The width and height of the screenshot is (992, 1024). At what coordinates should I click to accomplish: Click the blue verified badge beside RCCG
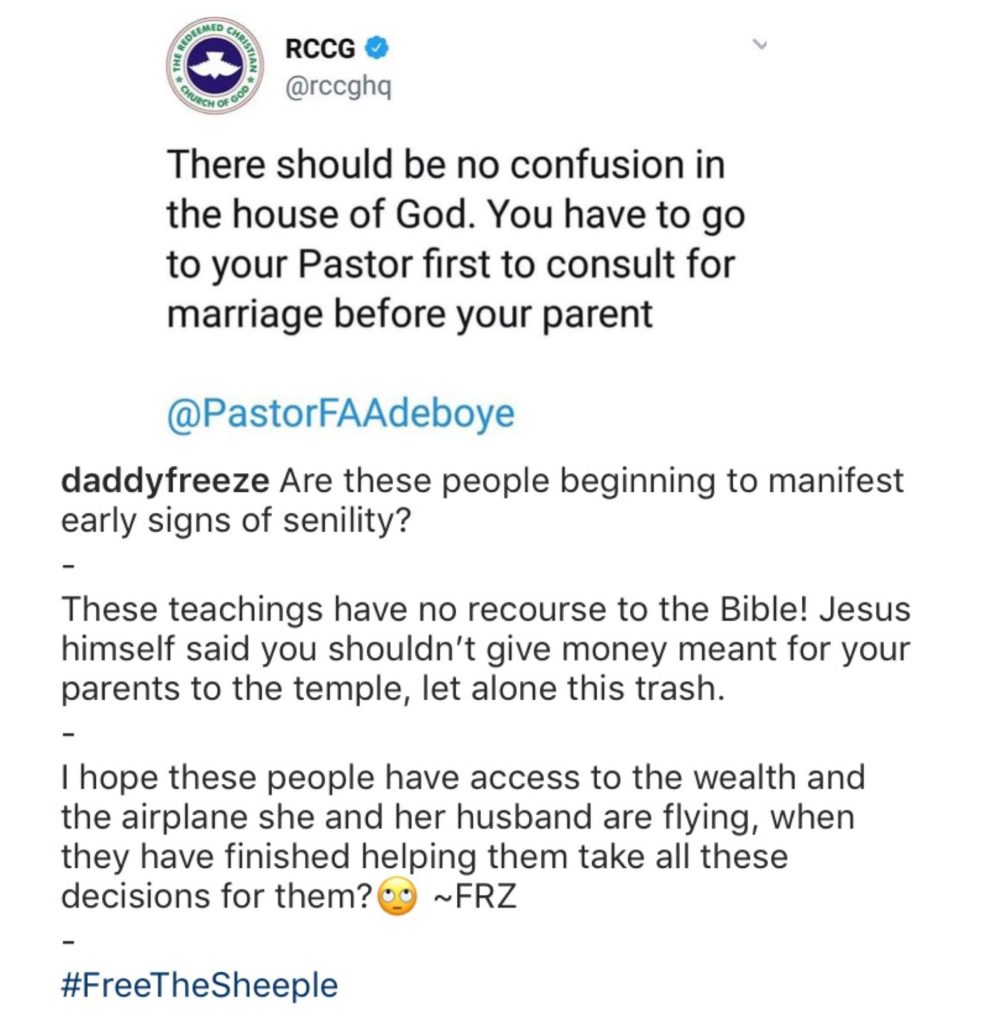click(376, 48)
